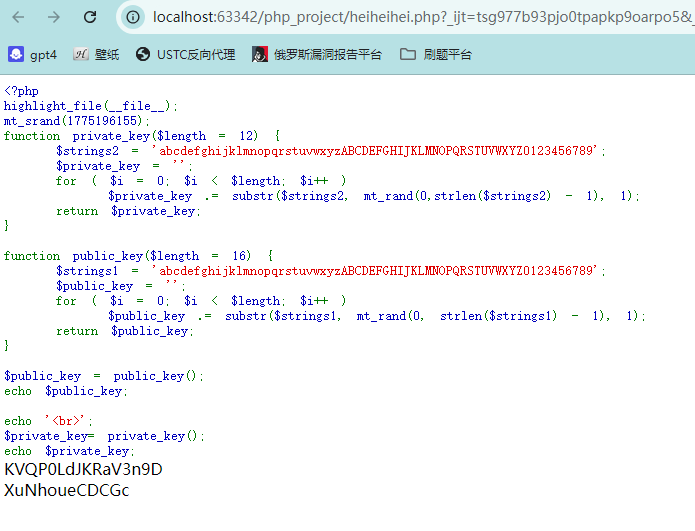This screenshot has height=531, width=695.
Task: Click the private key output XuNhoueCDCGc
Action: 67,490
